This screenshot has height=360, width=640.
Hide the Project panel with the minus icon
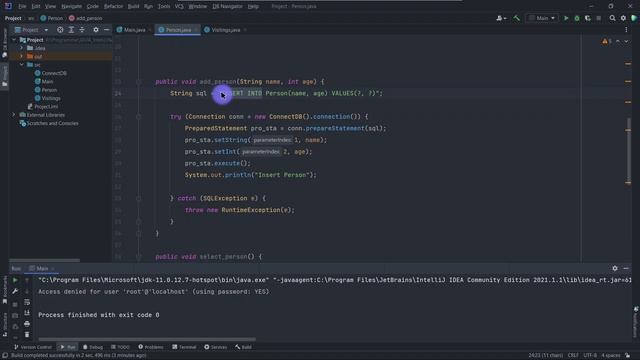tap(107, 30)
